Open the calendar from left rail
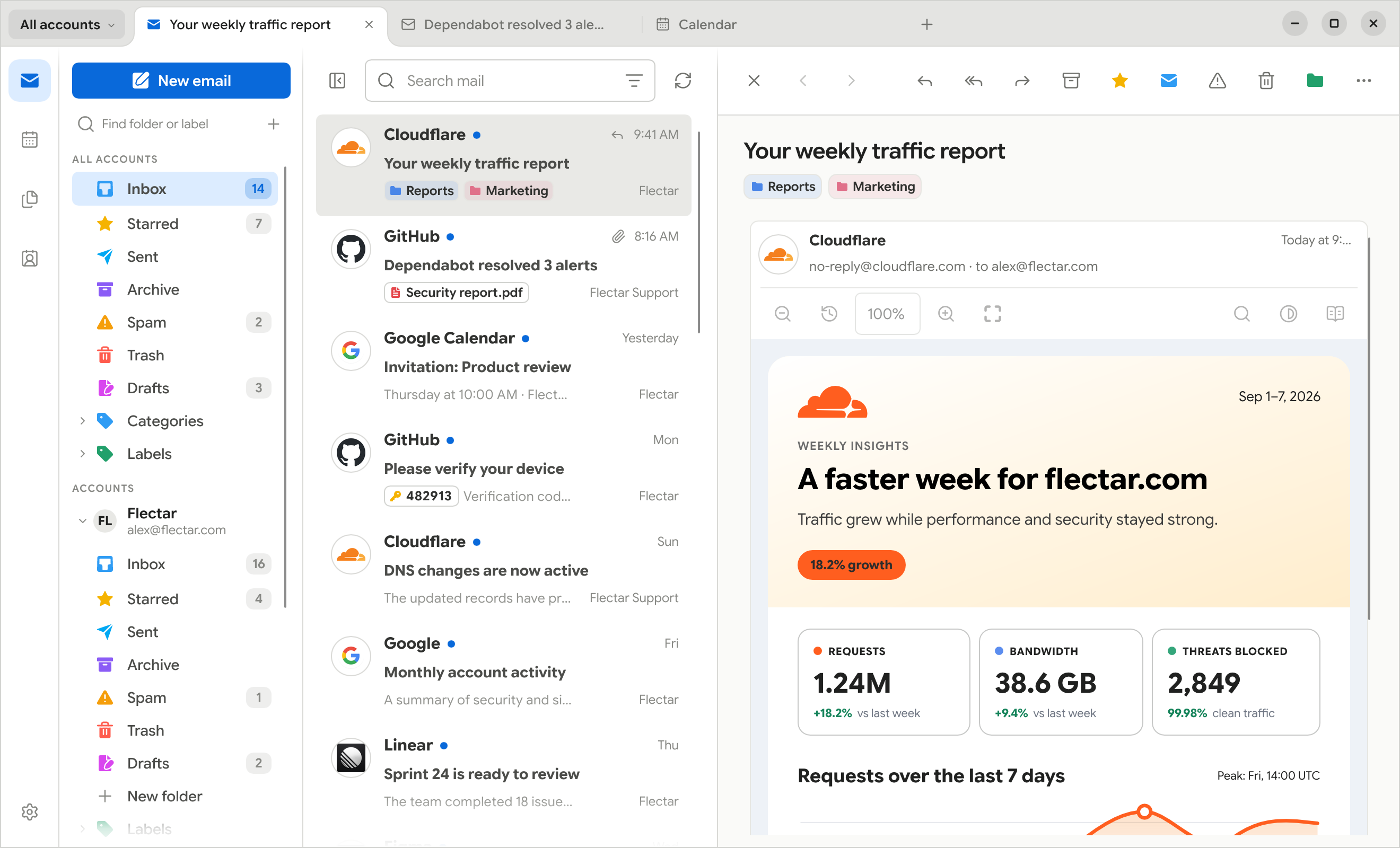 click(x=30, y=140)
